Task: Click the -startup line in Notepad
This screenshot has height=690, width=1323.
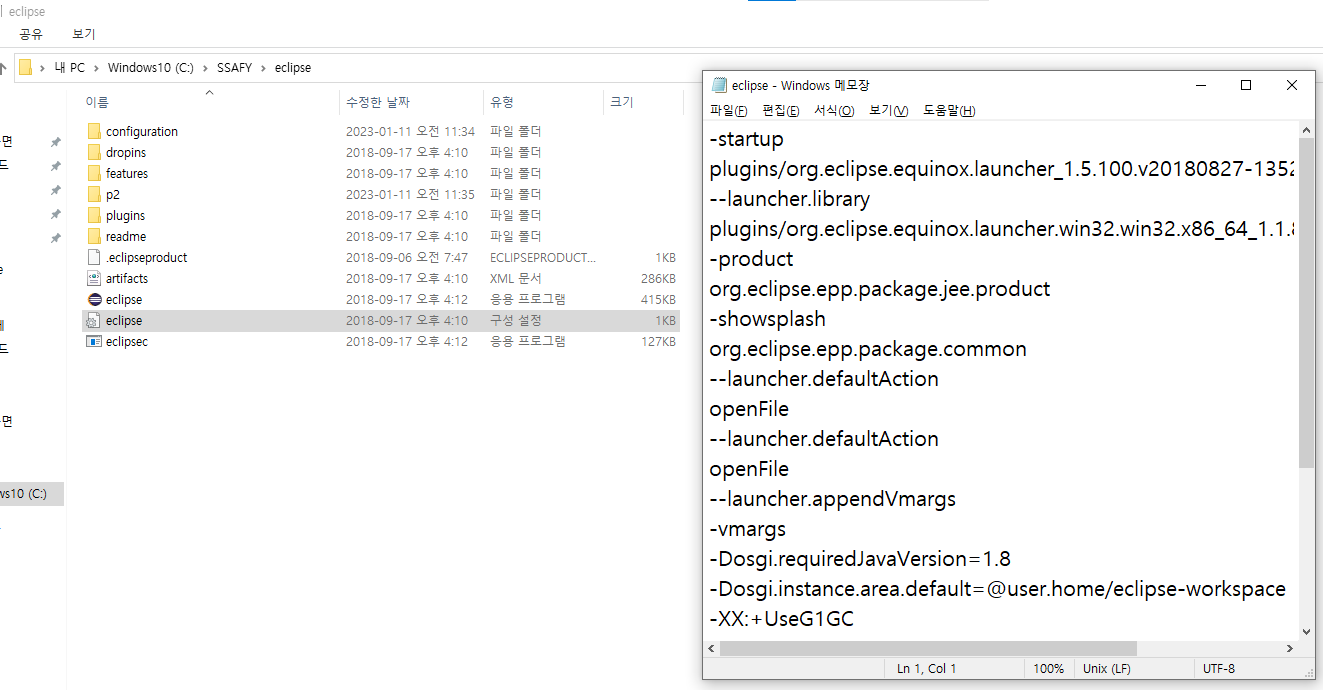Action: (x=747, y=139)
